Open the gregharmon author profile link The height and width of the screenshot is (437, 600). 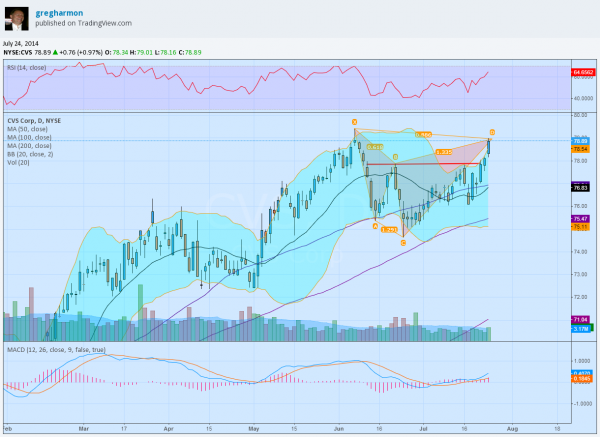59,13
